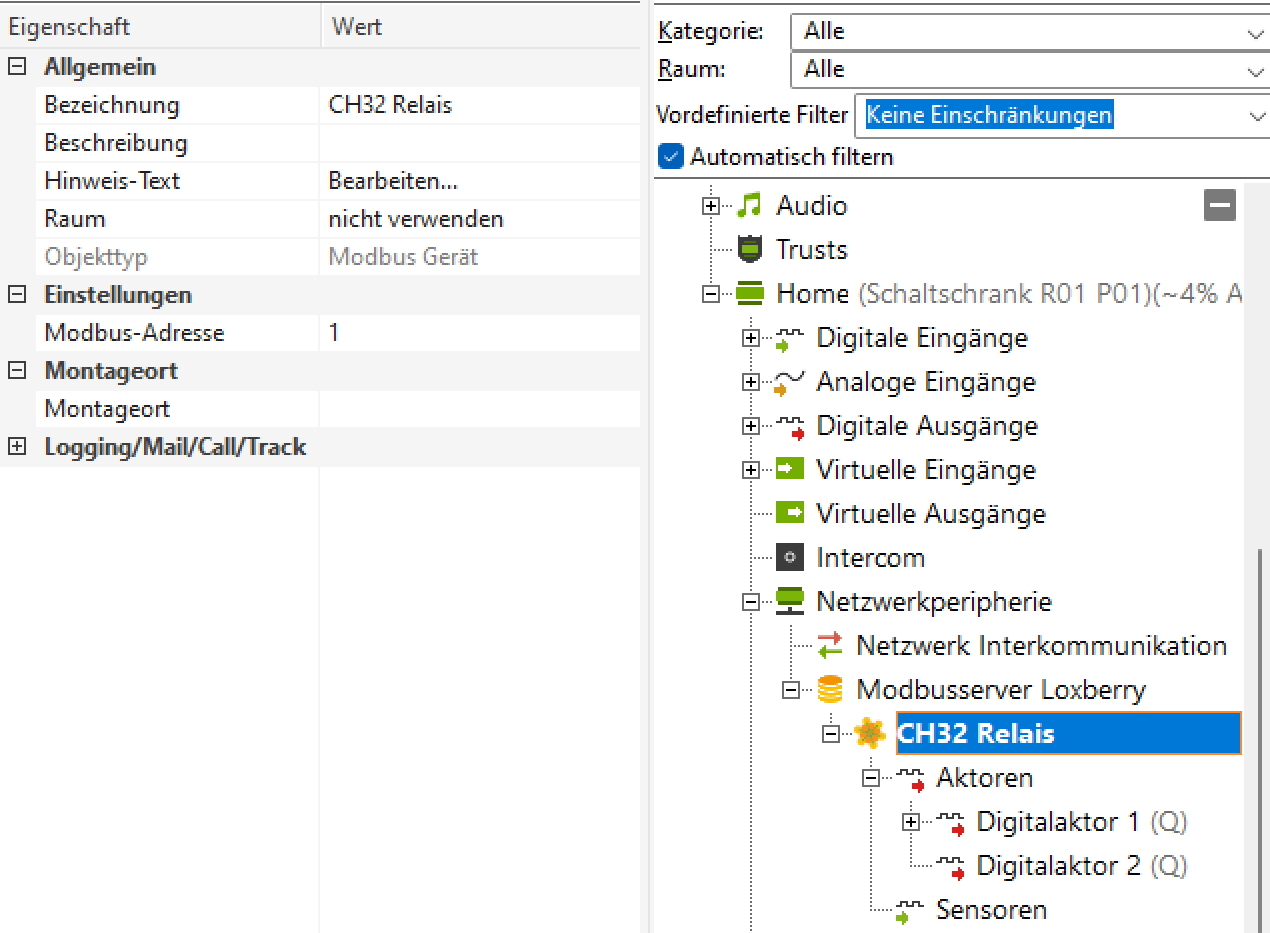Viewport: 1270px width, 933px height.
Task: Toggle the Automatisch filtern checkbox
Action: (x=672, y=157)
